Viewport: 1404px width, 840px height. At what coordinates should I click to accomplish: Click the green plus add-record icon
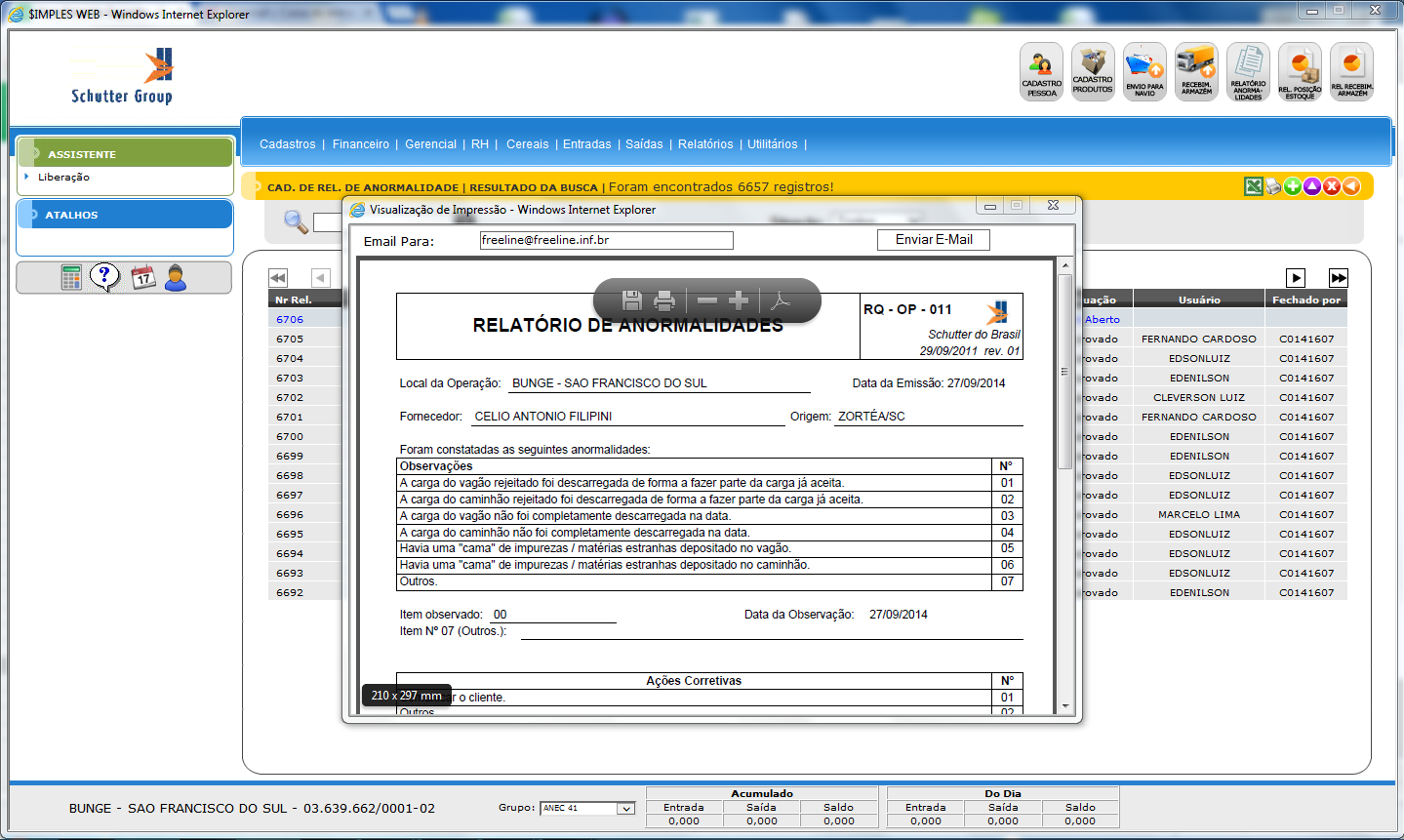(x=1293, y=186)
